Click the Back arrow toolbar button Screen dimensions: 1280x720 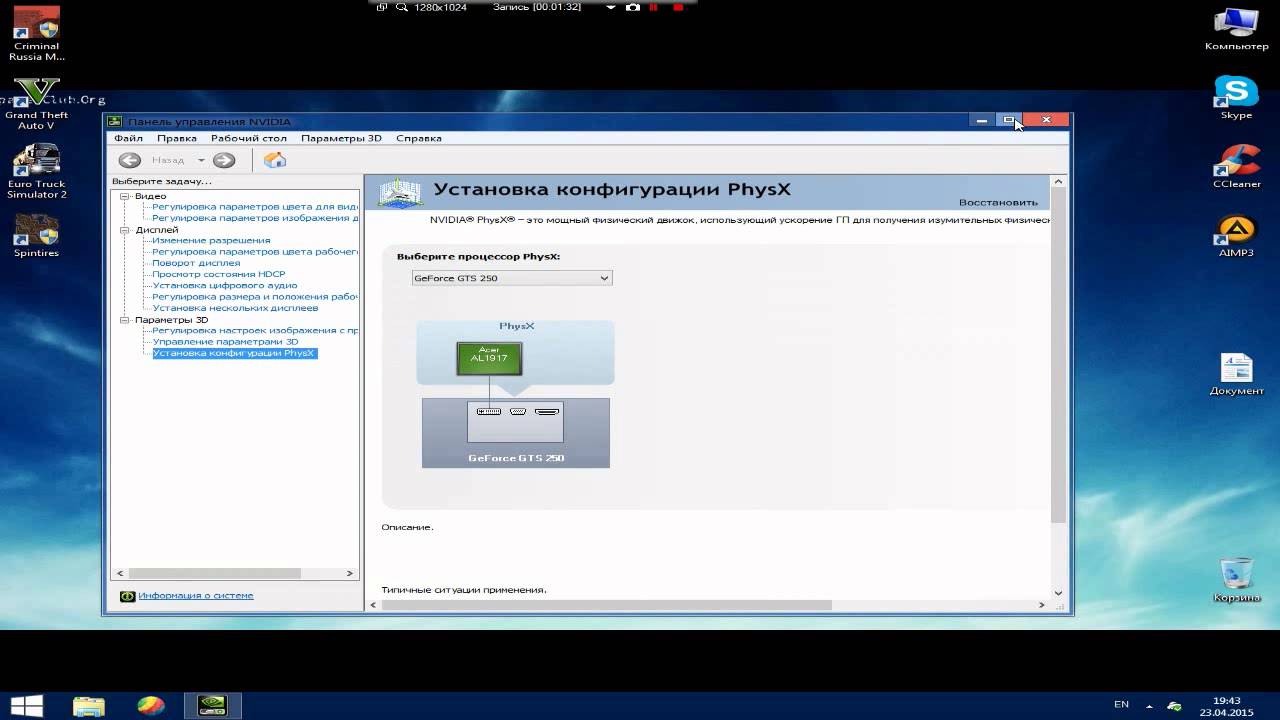tap(129, 160)
